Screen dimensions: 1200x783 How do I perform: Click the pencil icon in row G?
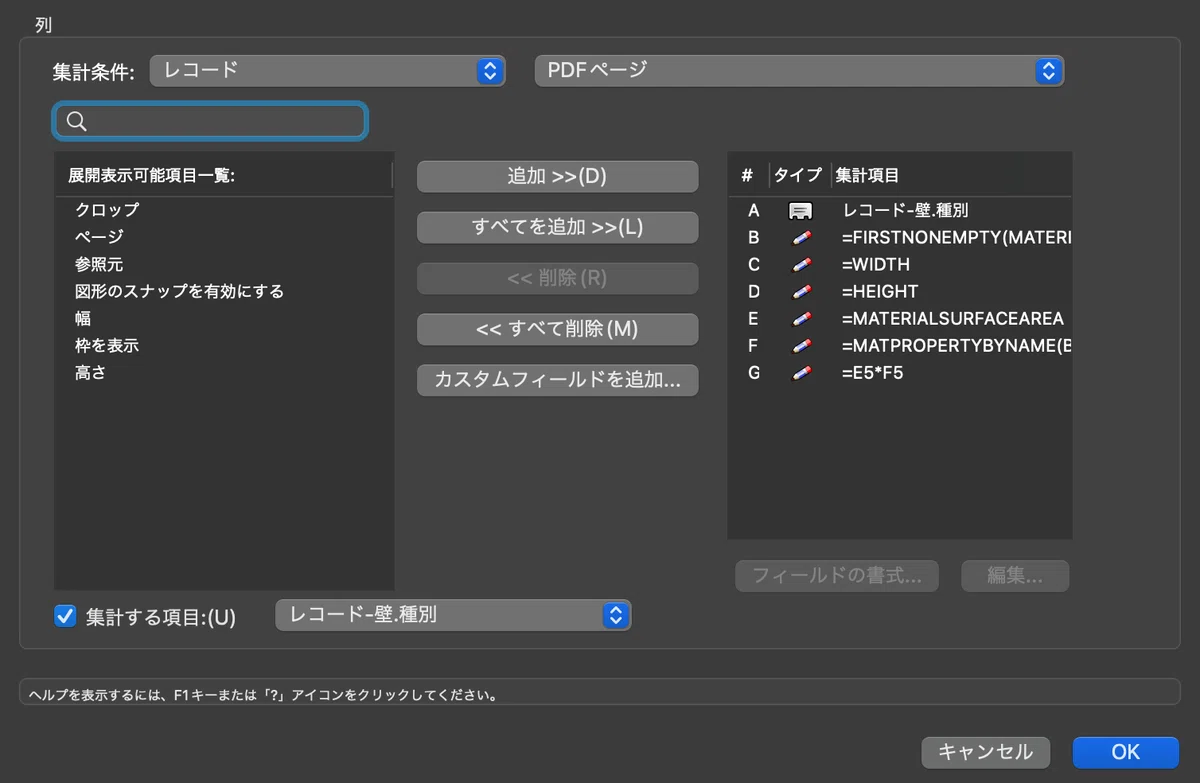[800, 373]
